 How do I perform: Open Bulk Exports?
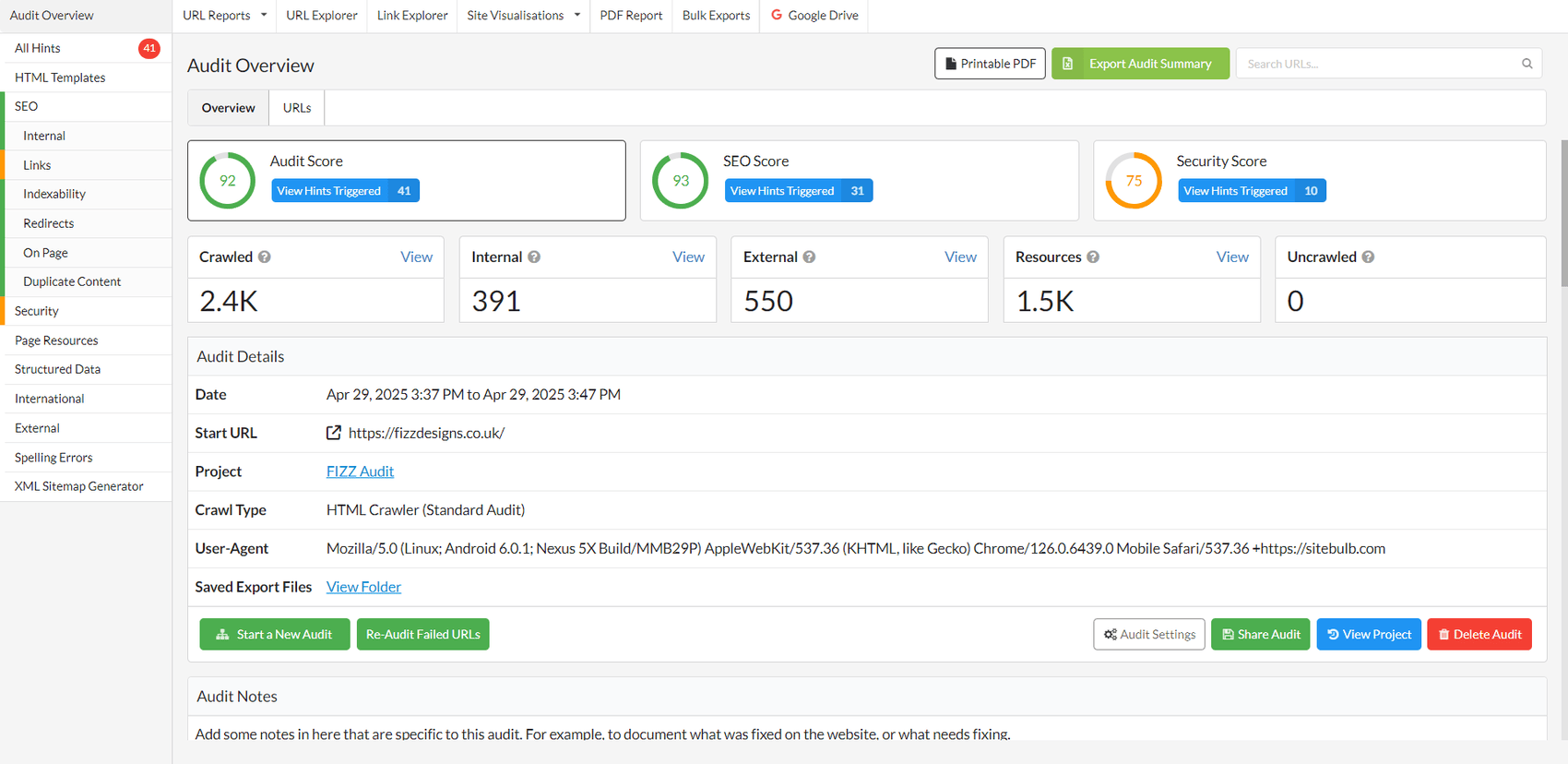716,16
